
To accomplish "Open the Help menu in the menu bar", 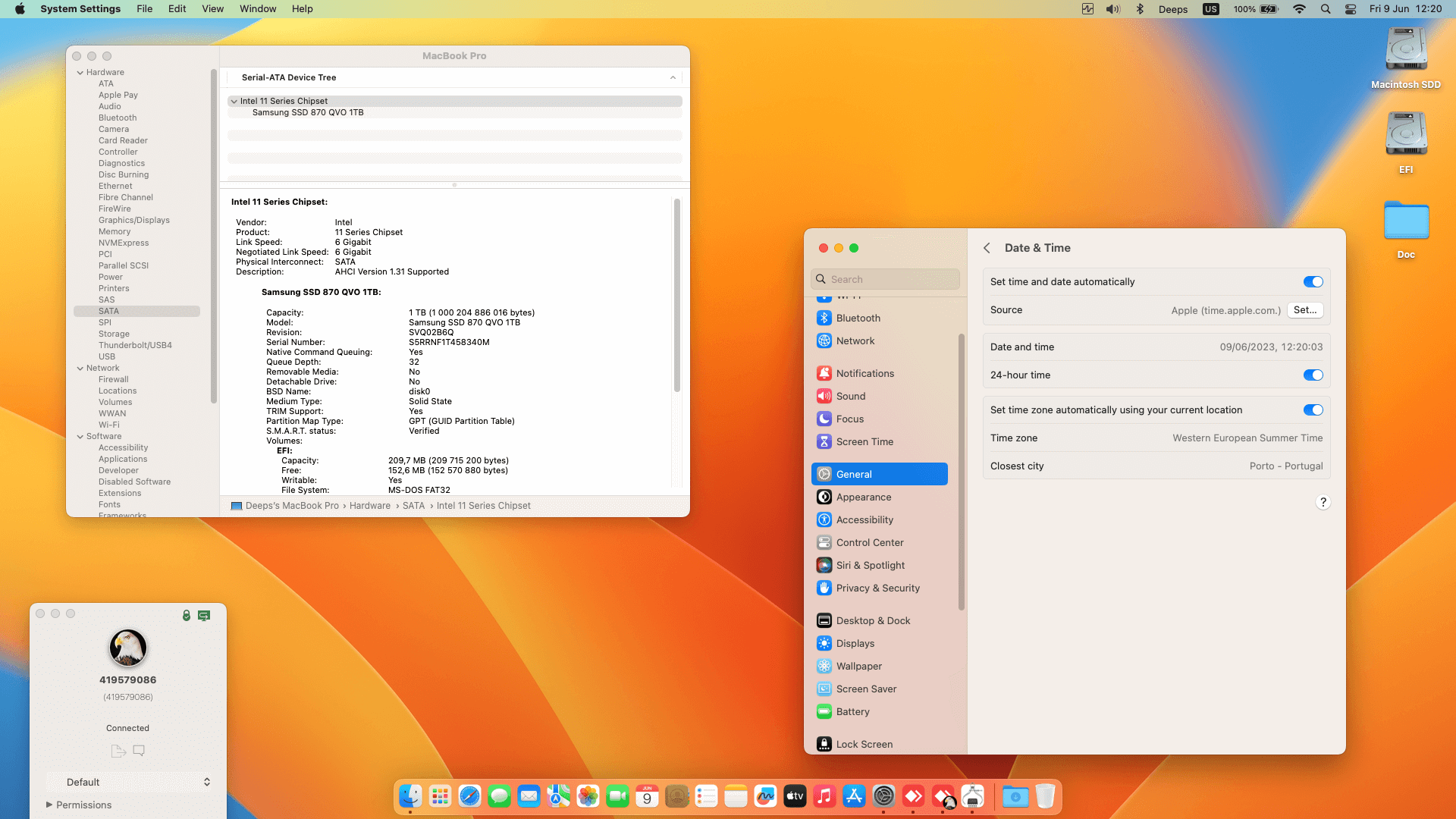I will click(303, 8).
